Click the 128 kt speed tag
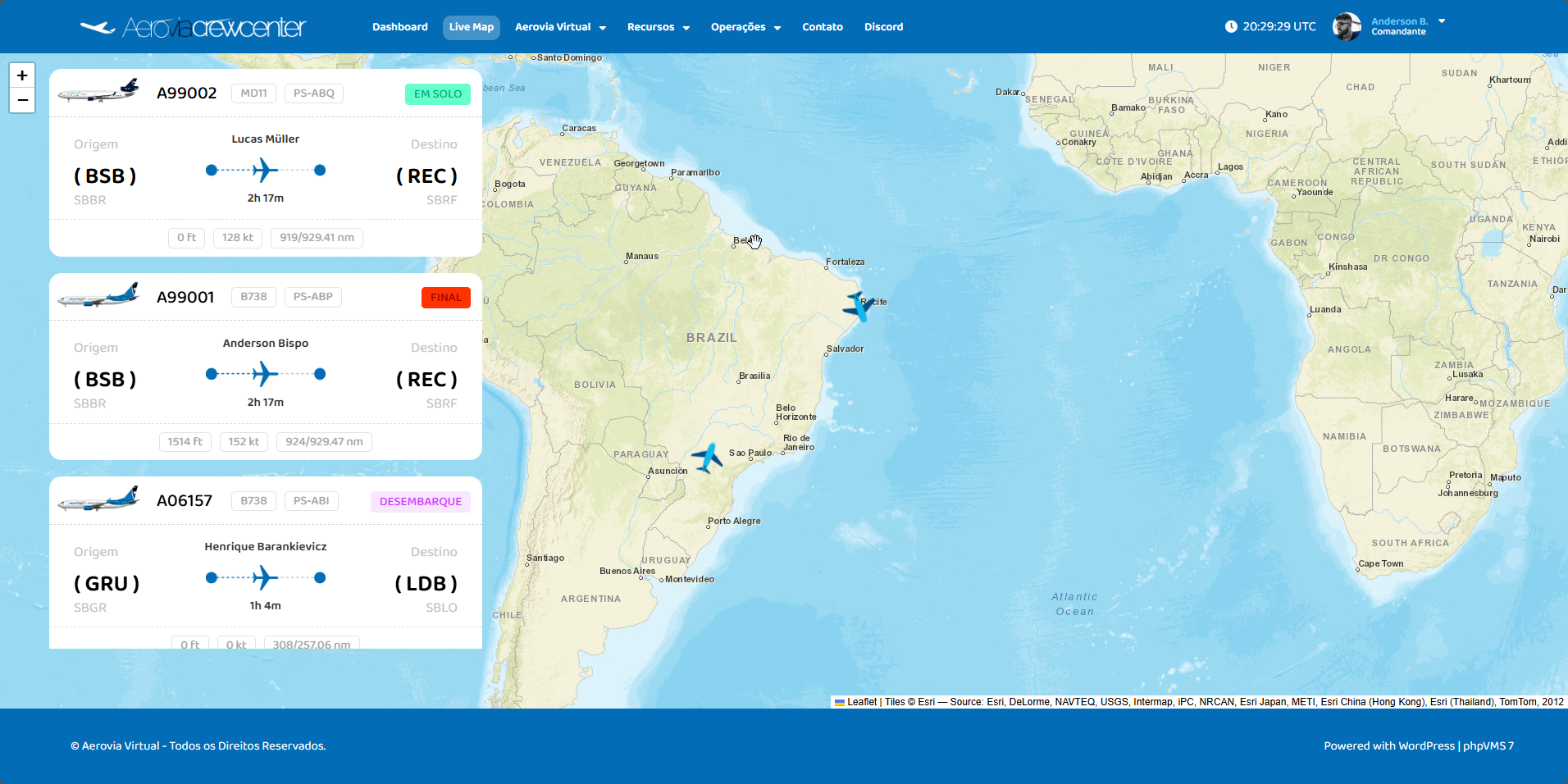This screenshot has height=784, width=1568. pyautogui.click(x=238, y=238)
